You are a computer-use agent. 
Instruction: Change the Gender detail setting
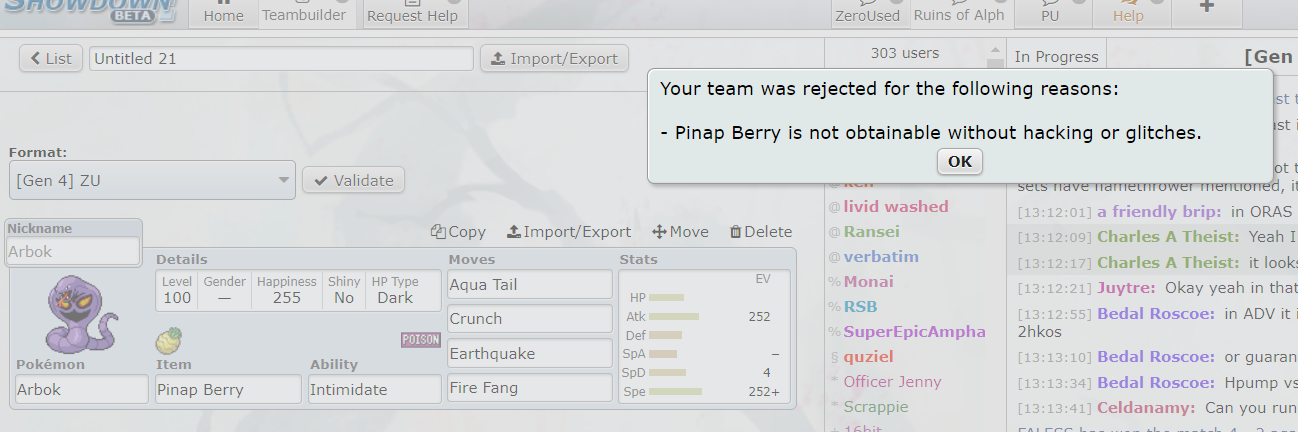224,290
